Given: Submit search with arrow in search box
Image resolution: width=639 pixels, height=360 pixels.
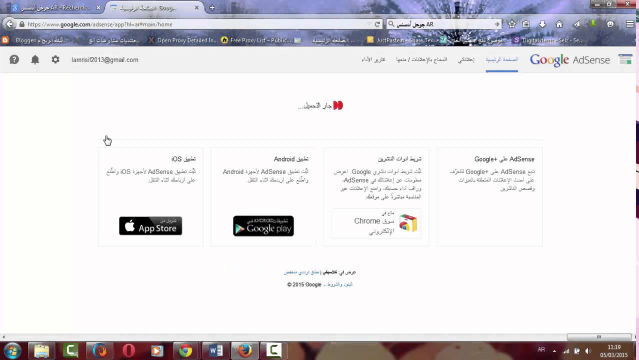Looking at the screenshot, I should pyautogui.click(x=497, y=24).
